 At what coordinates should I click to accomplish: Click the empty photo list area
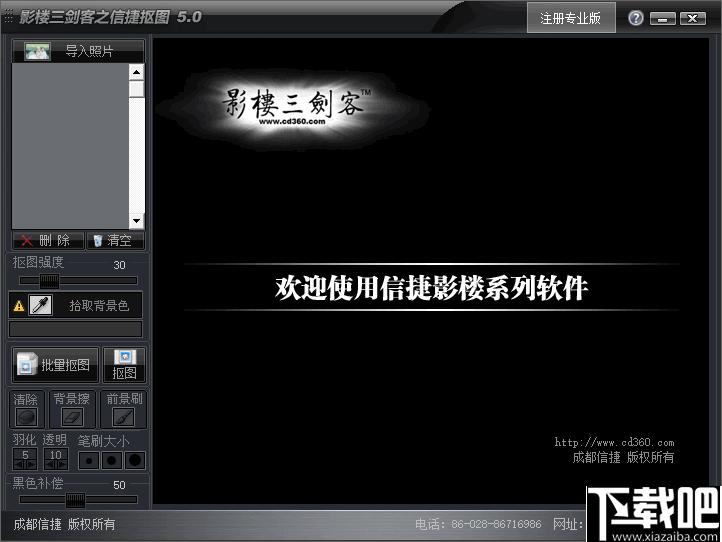70,146
